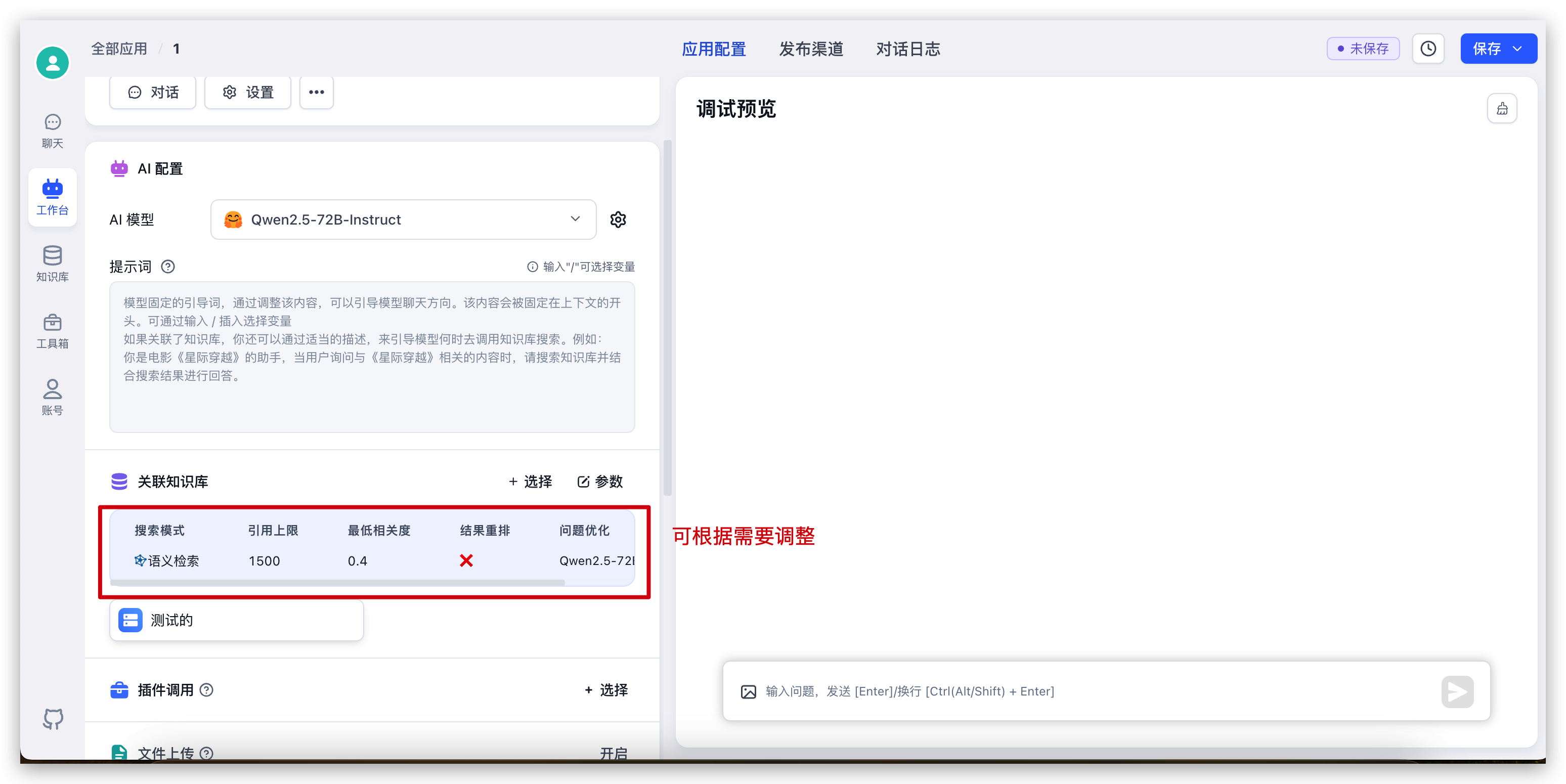Open AI model settings gear icon
Screen dimensions: 1566x784
pyautogui.click(x=618, y=220)
